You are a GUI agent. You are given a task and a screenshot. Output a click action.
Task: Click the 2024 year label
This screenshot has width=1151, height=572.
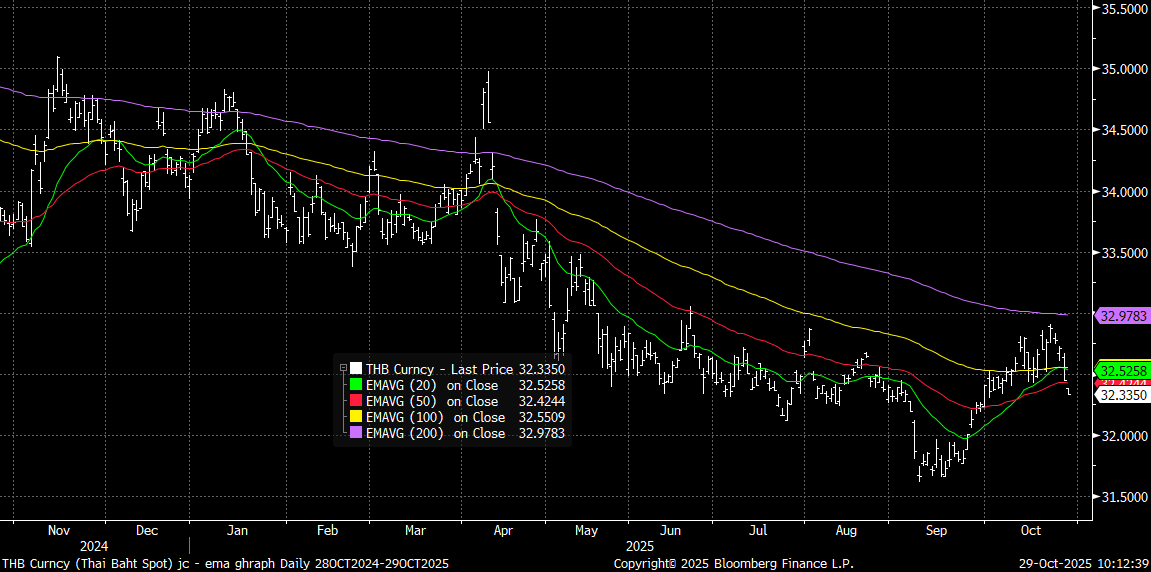(x=94, y=547)
